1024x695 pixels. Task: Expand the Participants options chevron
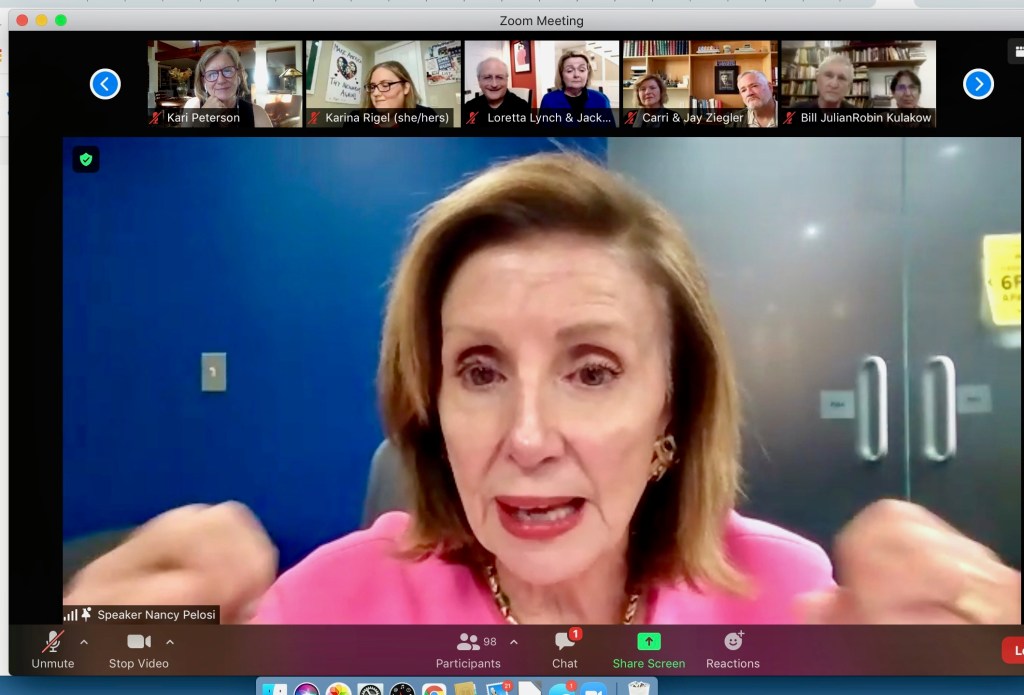pyautogui.click(x=514, y=642)
